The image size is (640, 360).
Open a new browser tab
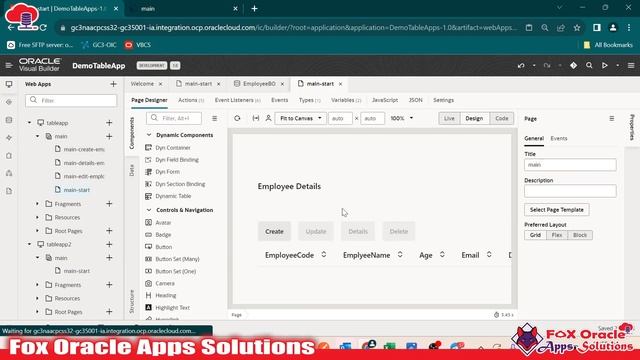254,9
